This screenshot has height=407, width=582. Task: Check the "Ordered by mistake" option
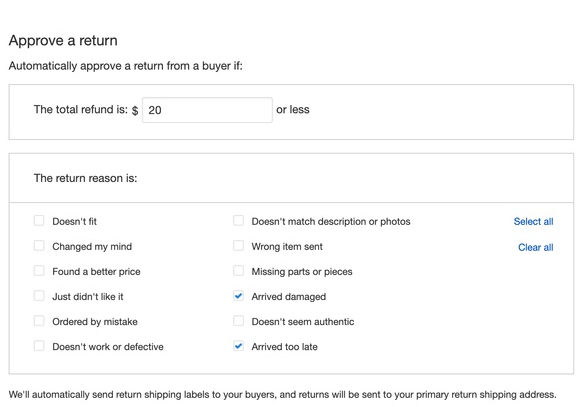pos(39,321)
